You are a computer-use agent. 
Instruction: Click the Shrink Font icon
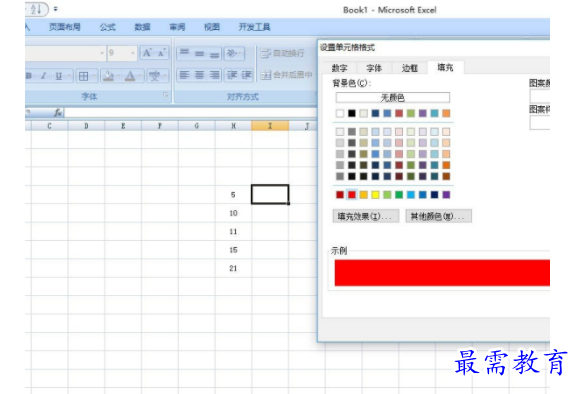point(162,53)
